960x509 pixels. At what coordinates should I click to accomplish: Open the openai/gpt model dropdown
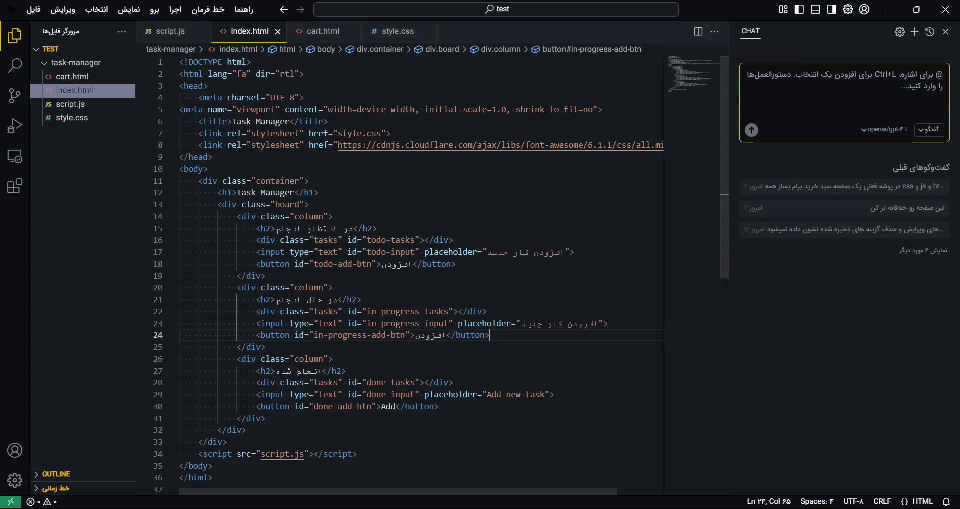click(x=885, y=130)
